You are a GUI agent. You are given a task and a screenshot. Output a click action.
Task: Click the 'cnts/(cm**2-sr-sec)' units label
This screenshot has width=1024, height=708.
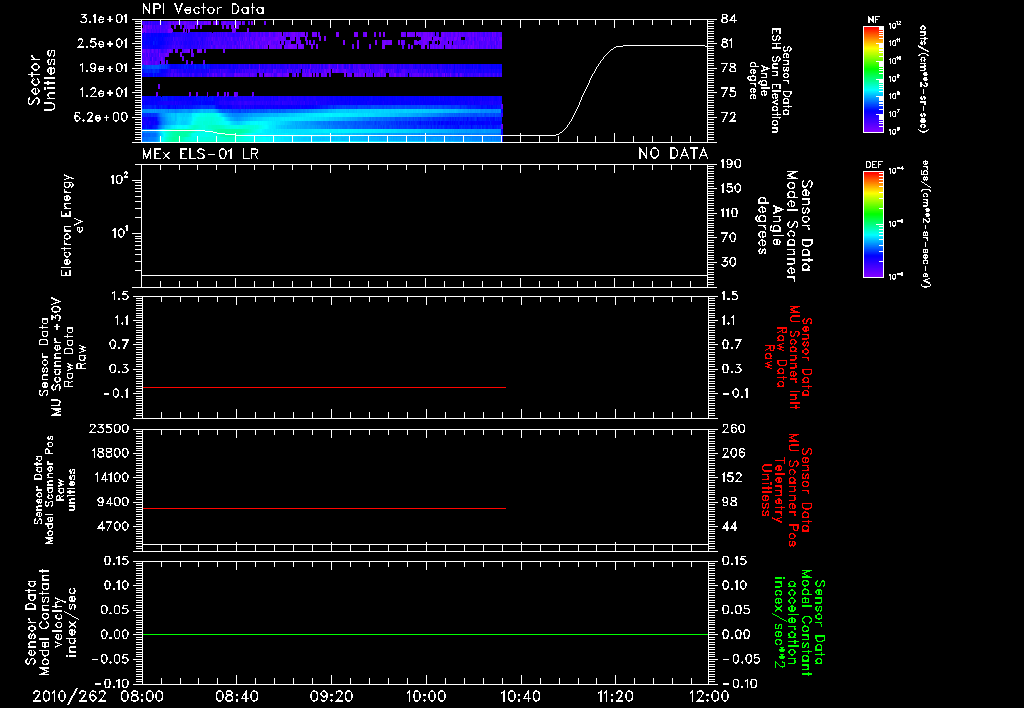tap(923, 78)
